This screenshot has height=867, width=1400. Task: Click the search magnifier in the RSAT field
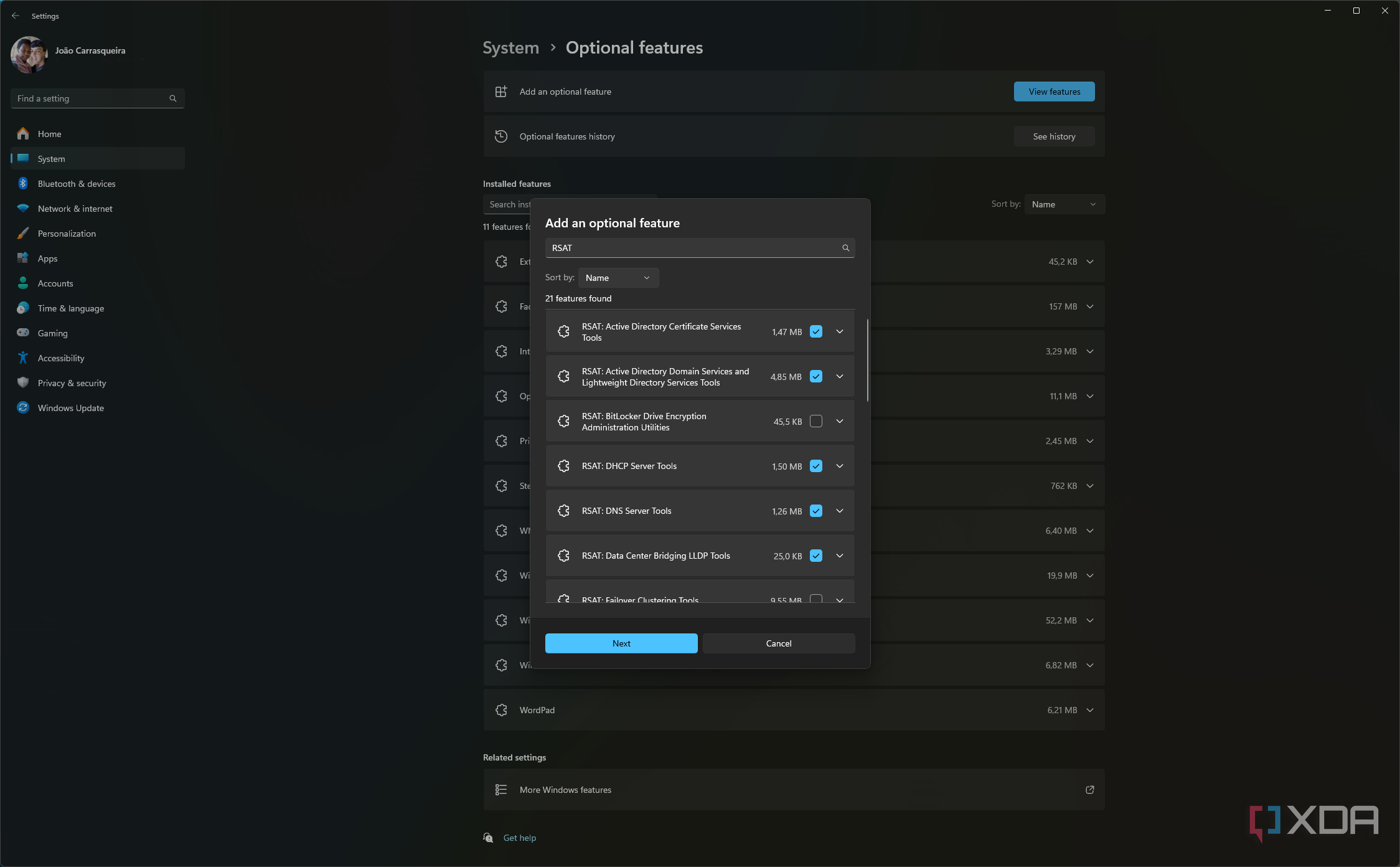tap(845, 248)
